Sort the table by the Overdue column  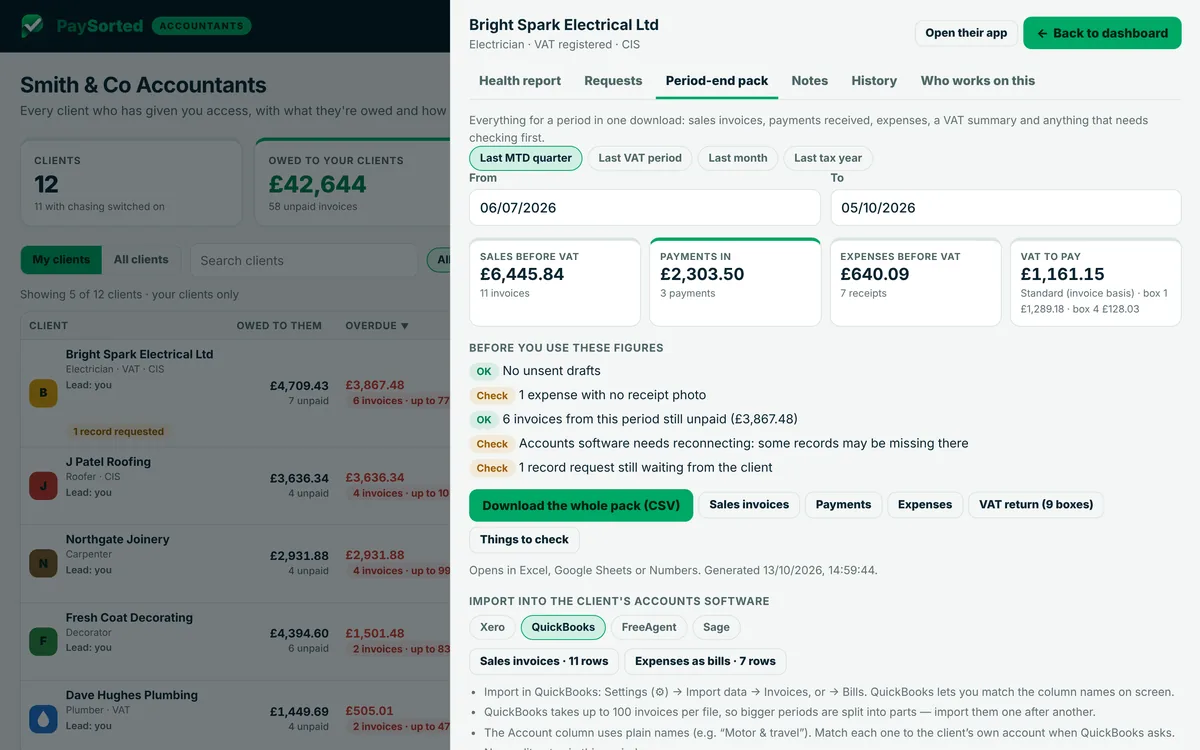tap(377, 326)
